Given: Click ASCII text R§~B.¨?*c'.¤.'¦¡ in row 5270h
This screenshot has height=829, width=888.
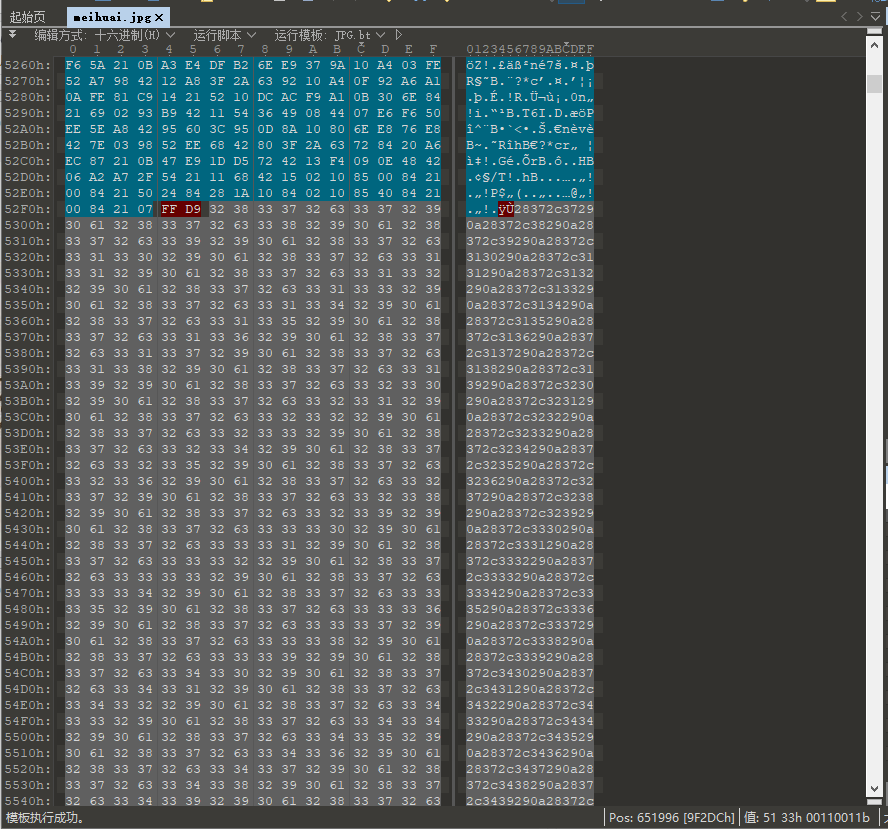Looking at the screenshot, I should pyautogui.click(x=530, y=81).
